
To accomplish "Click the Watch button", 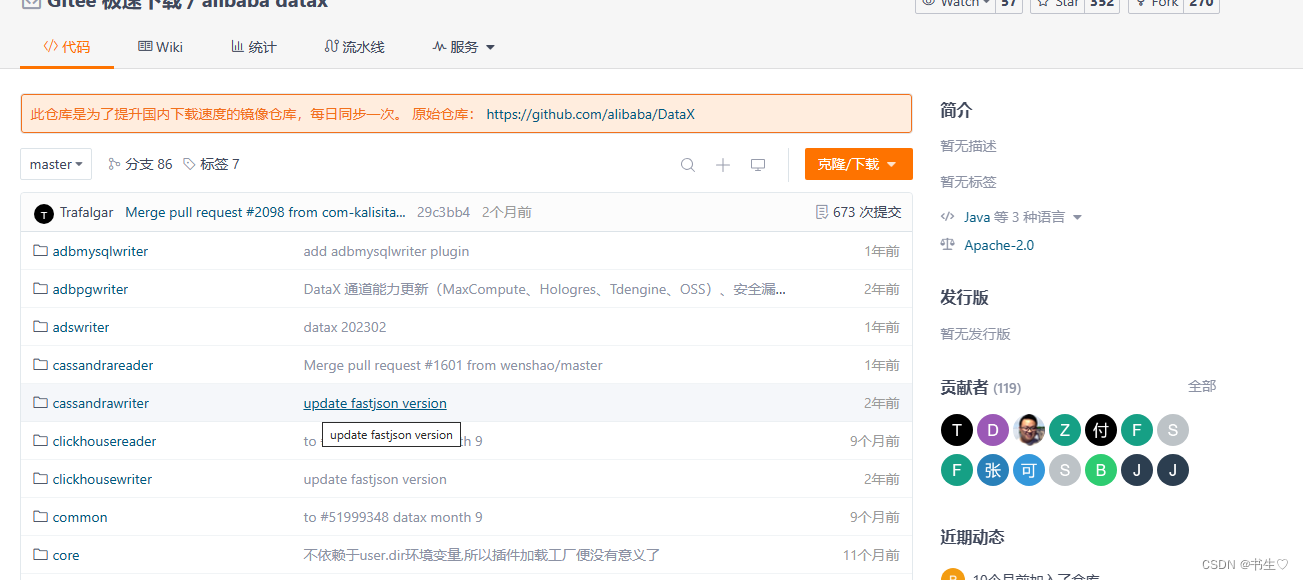I will coord(956,5).
